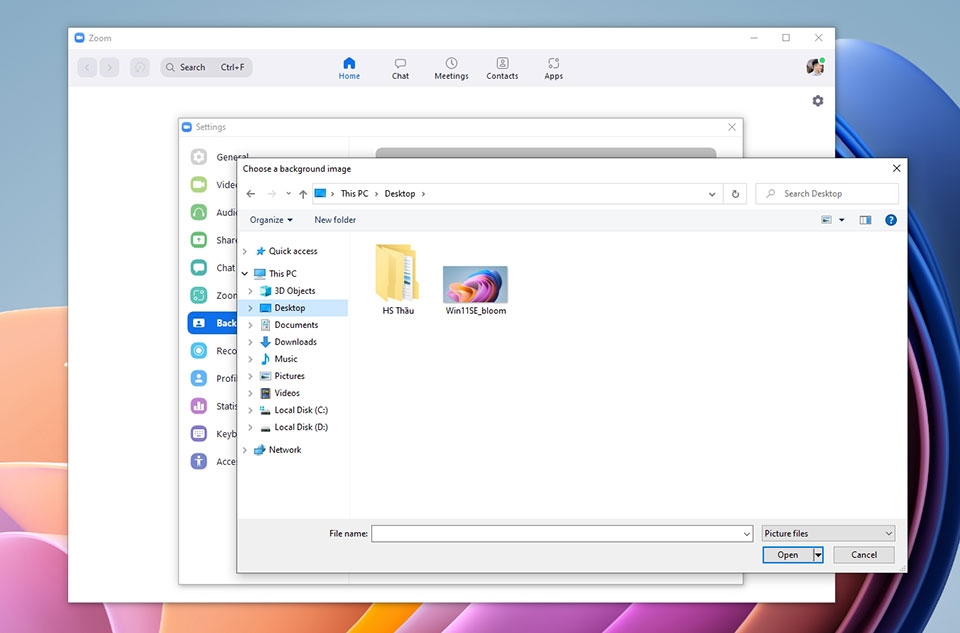Viewport: 960px width, 633px height.
Task: Click the refresh button beside address bar
Action: (735, 193)
